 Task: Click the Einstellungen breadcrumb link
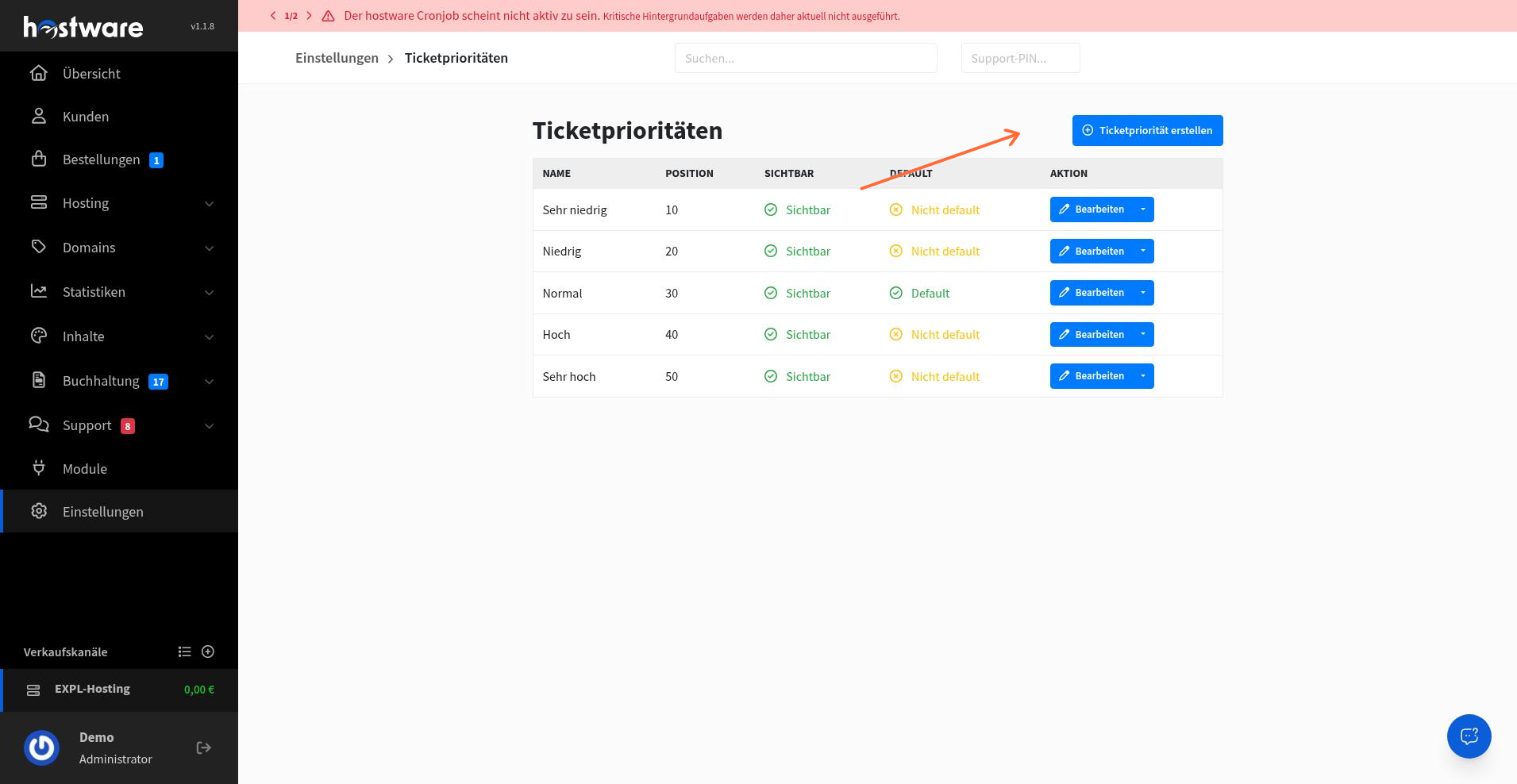[x=337, y=58]
